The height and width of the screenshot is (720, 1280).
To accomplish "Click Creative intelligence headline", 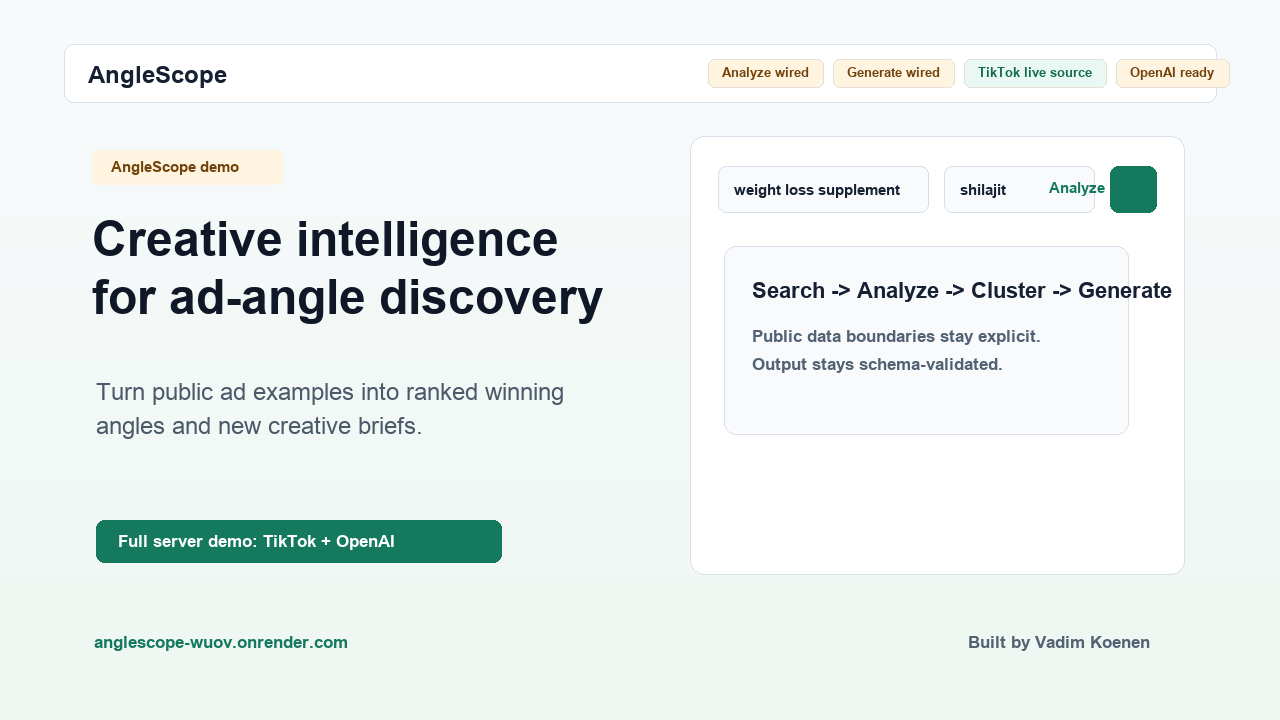I will (x=347, y=268).
